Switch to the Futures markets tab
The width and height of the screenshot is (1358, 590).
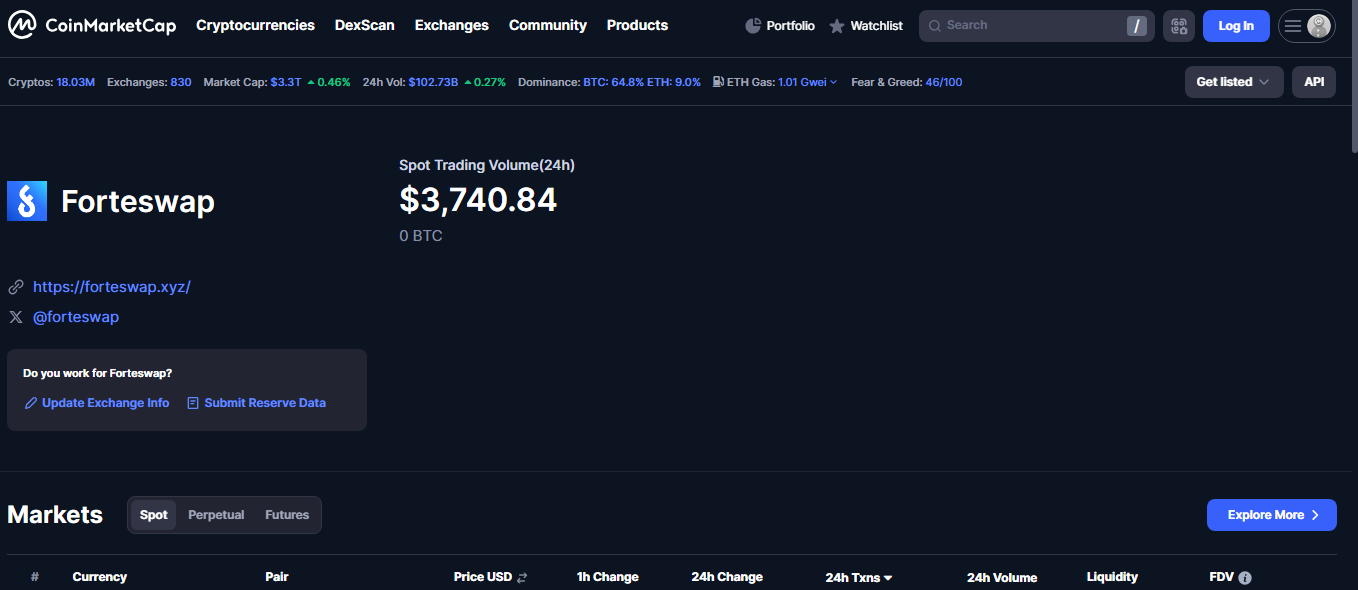coord(287,515)
